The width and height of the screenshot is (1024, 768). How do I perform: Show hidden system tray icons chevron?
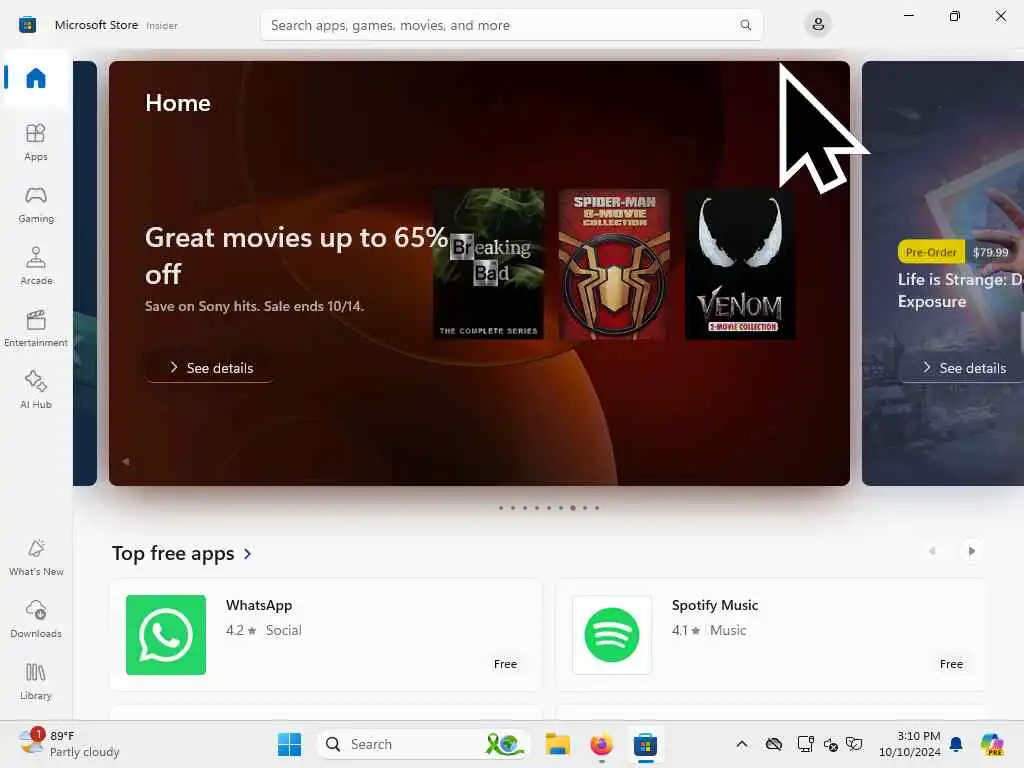click(742, 744)
